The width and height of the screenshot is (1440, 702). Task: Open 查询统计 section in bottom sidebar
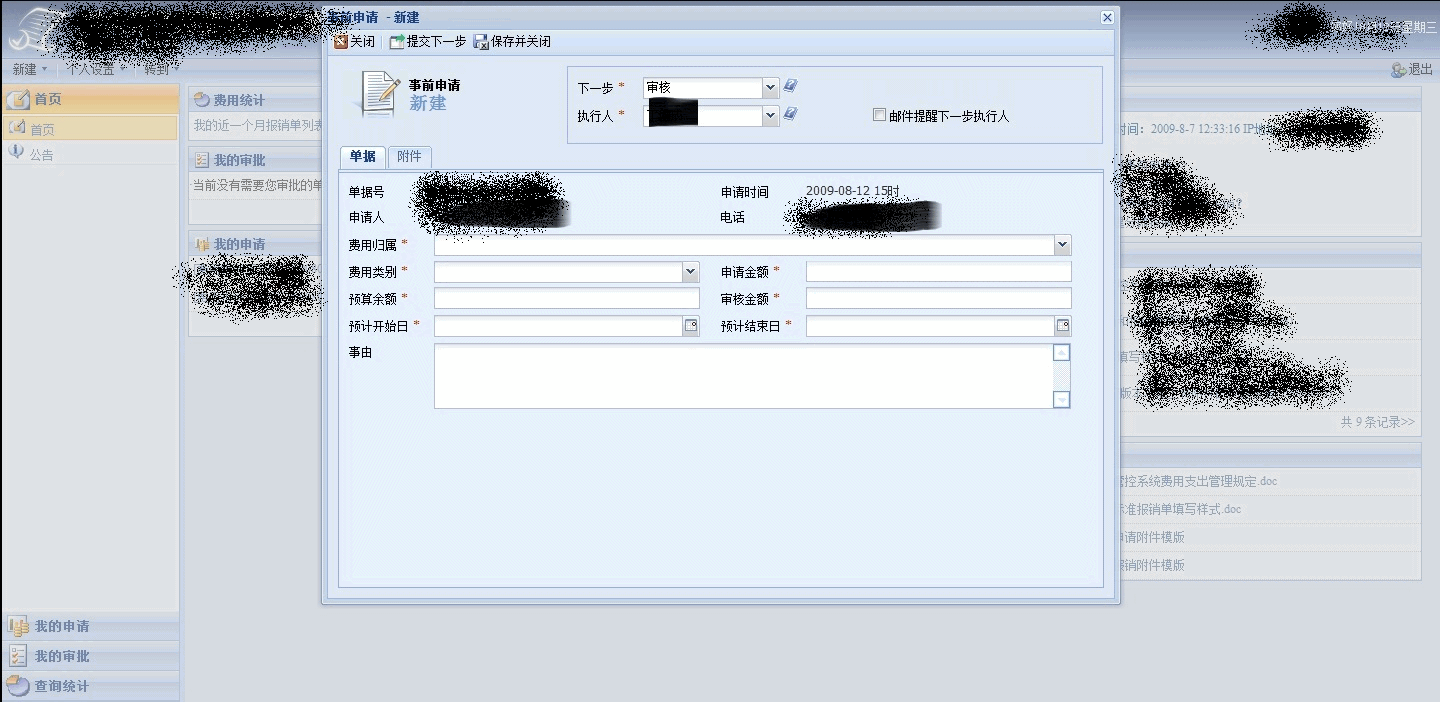90,686
